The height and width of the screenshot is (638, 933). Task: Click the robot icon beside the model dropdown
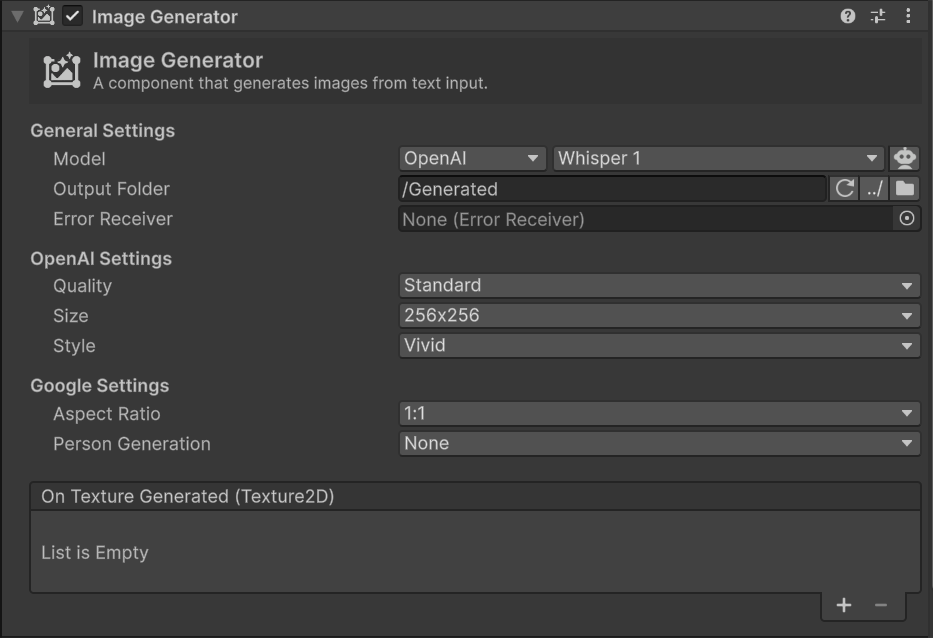[x=905, y=158]
